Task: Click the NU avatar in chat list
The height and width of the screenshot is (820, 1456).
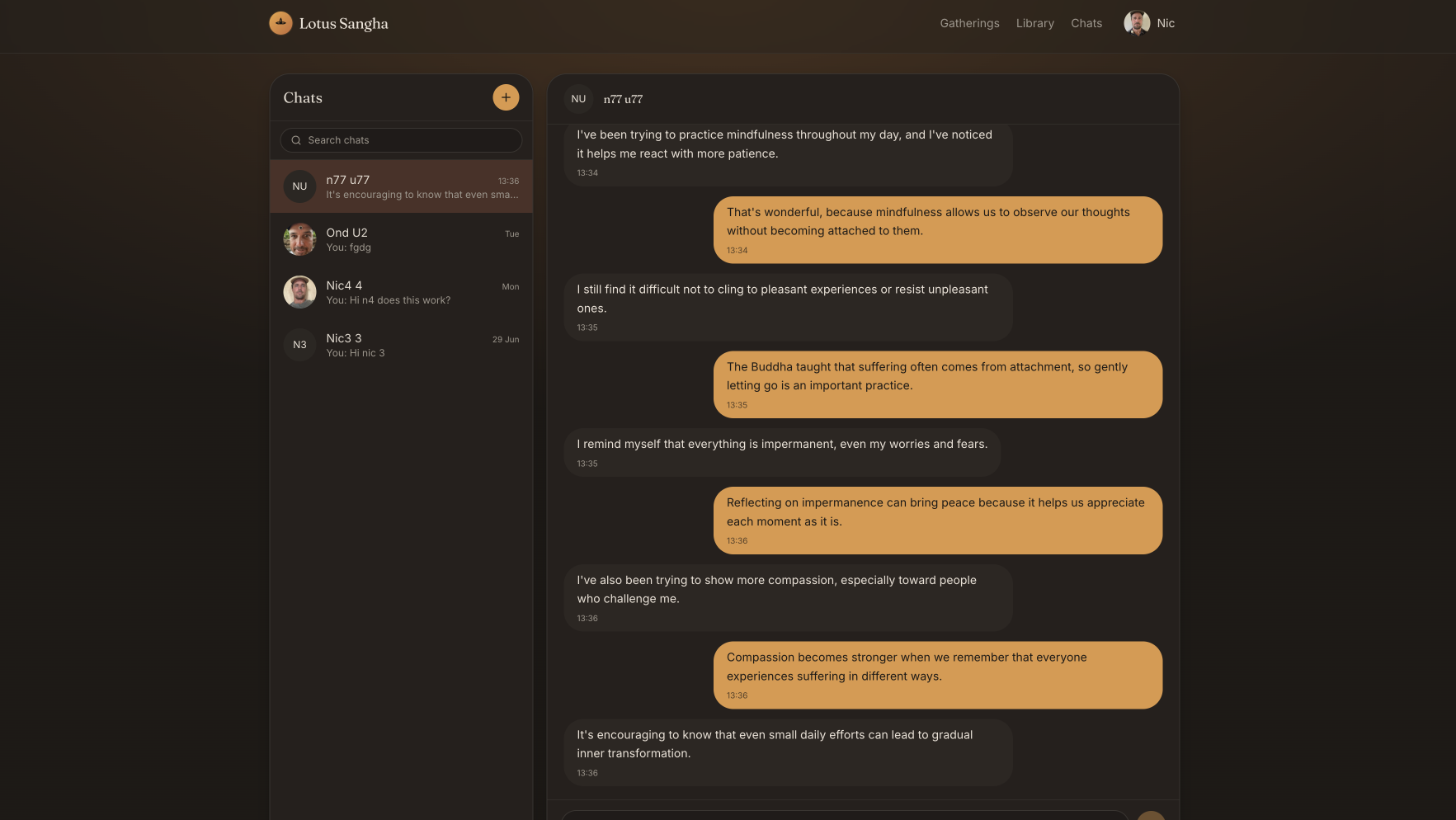Action: pyautogui.click(x=299, y=186)
